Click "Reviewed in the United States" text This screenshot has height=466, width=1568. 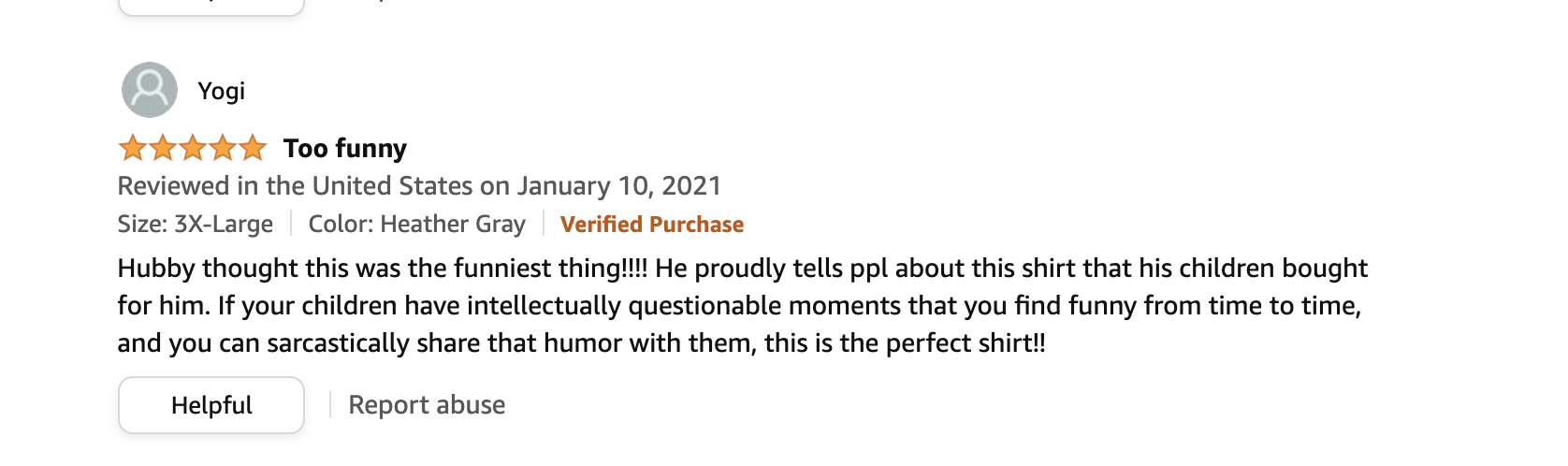coord(296,186)
